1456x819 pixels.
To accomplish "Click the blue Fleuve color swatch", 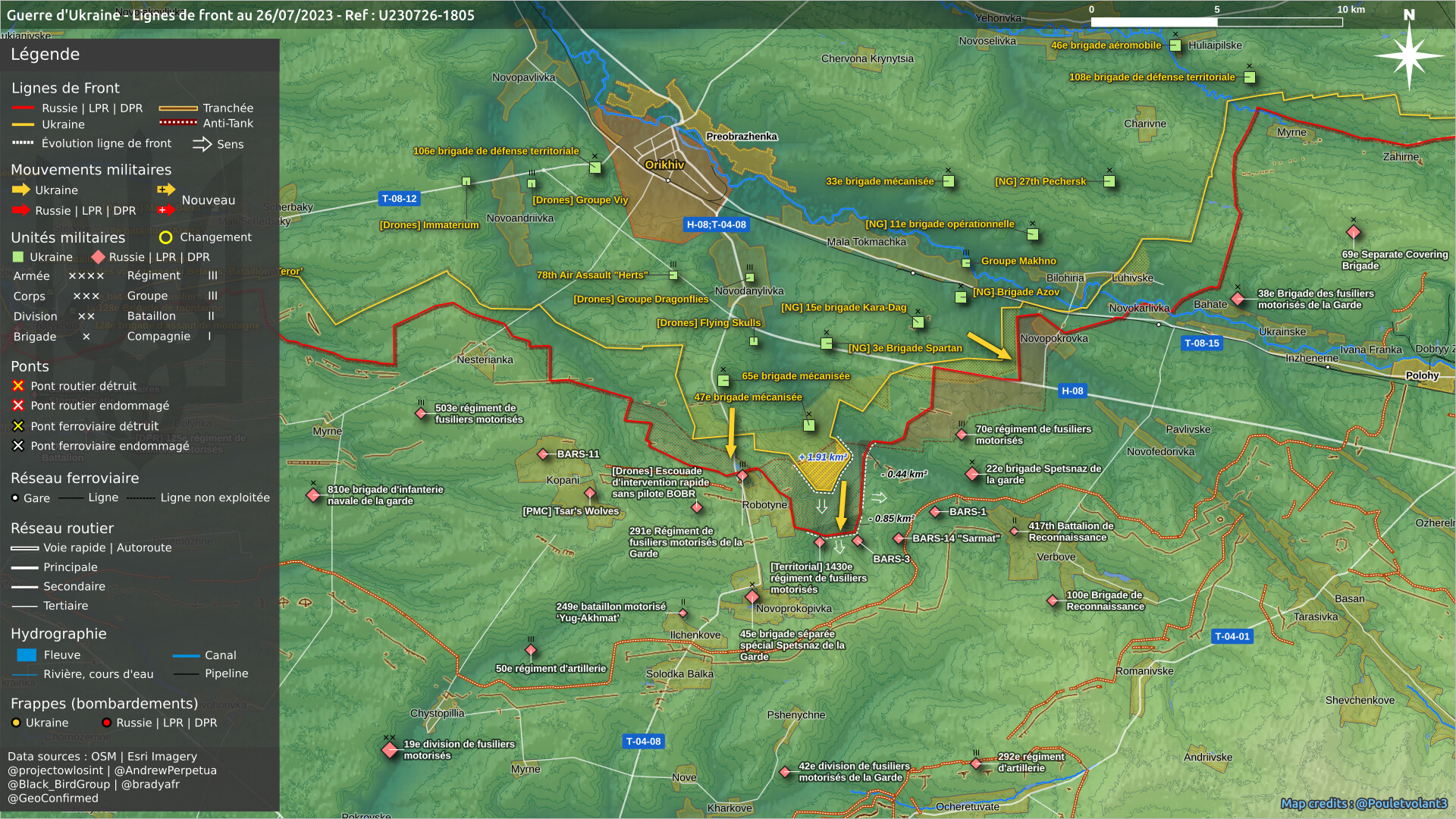I will pos(27,655).
